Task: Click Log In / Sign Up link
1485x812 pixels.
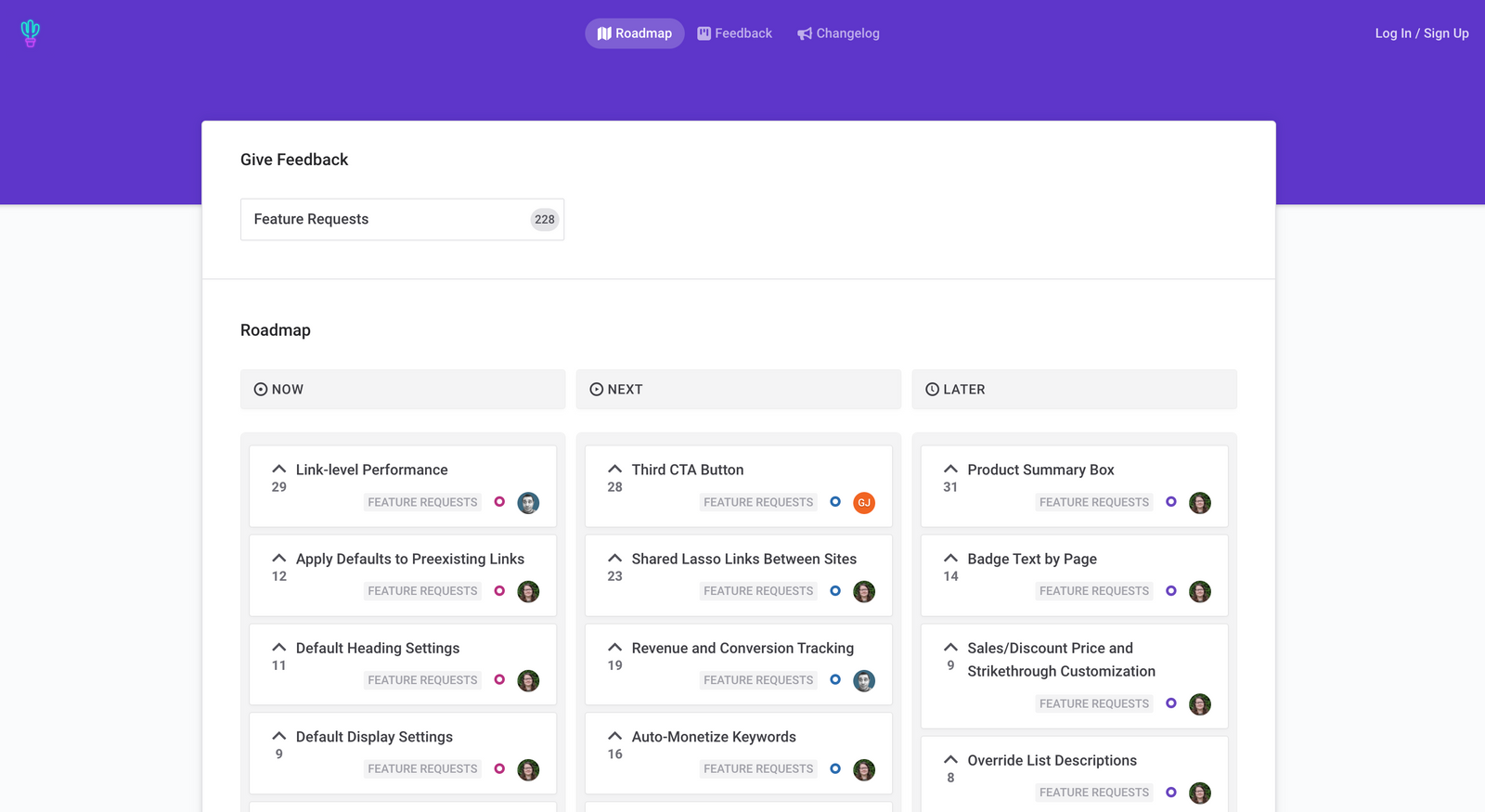Action: point(1422,33)
